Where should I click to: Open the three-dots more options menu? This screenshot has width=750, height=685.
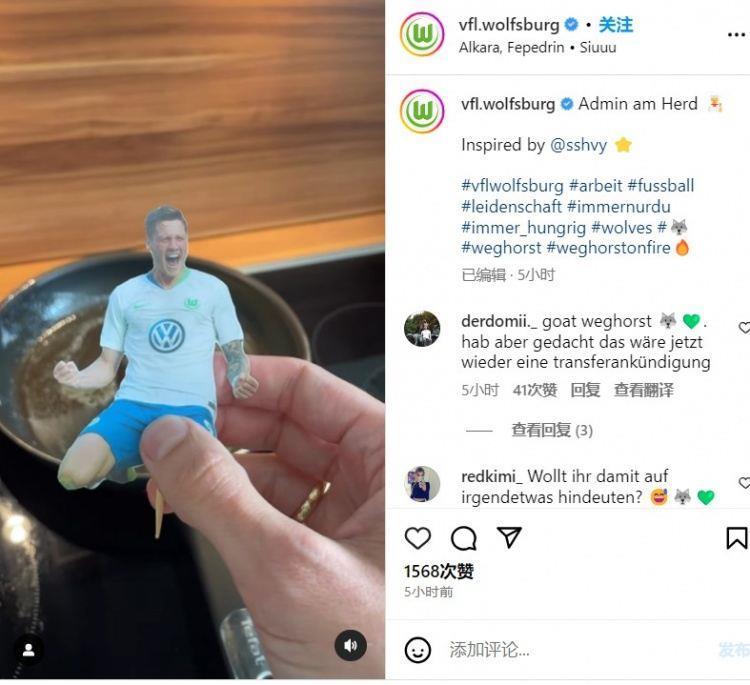coord(737,34)
